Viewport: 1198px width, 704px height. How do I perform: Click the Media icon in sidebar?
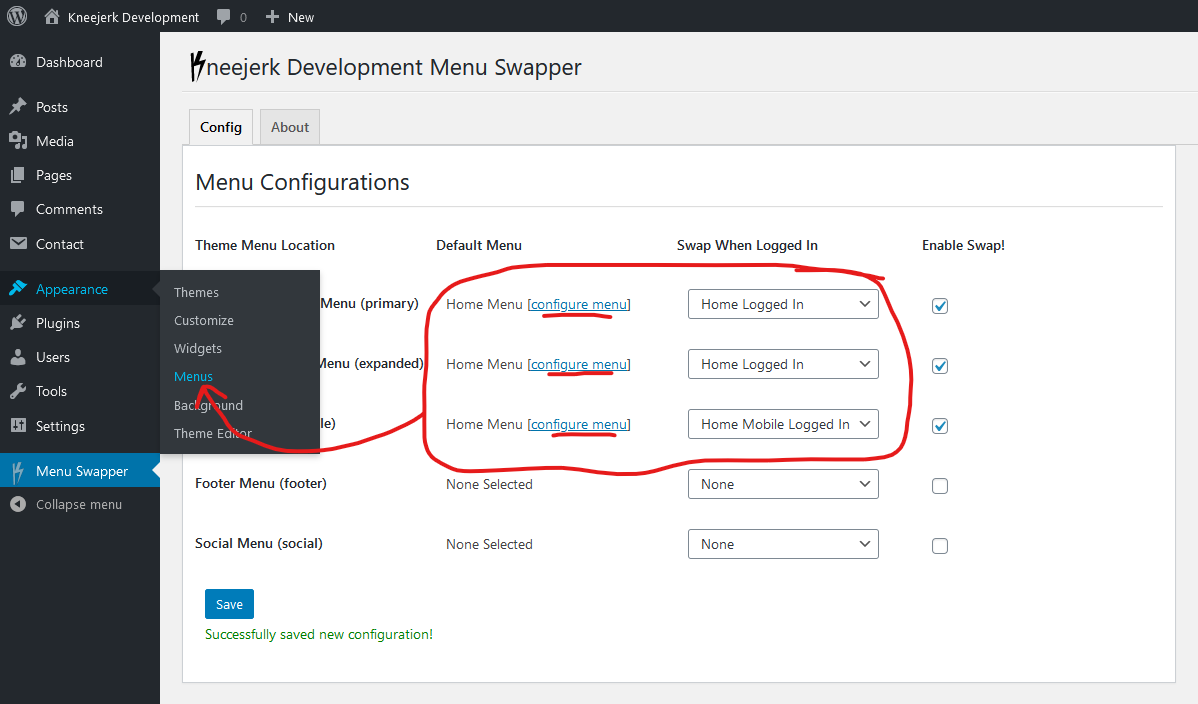(18, 141)
